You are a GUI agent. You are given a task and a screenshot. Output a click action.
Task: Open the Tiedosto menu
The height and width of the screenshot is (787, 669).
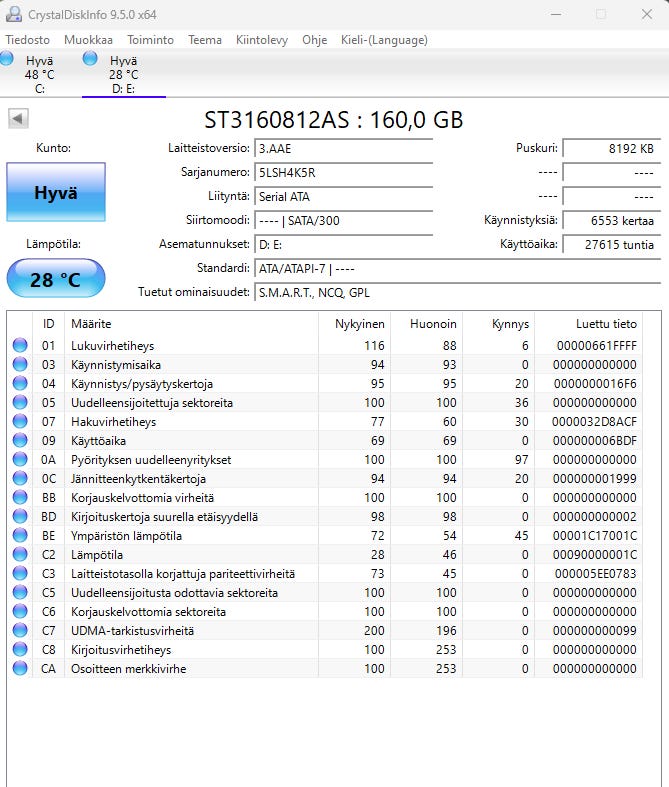point(27,40)
